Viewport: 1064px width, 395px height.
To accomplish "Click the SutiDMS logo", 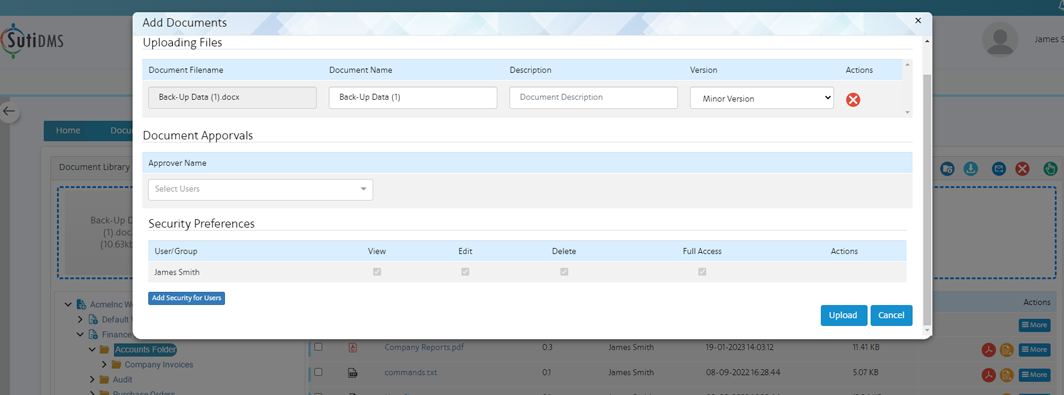I will click(33, 40).
